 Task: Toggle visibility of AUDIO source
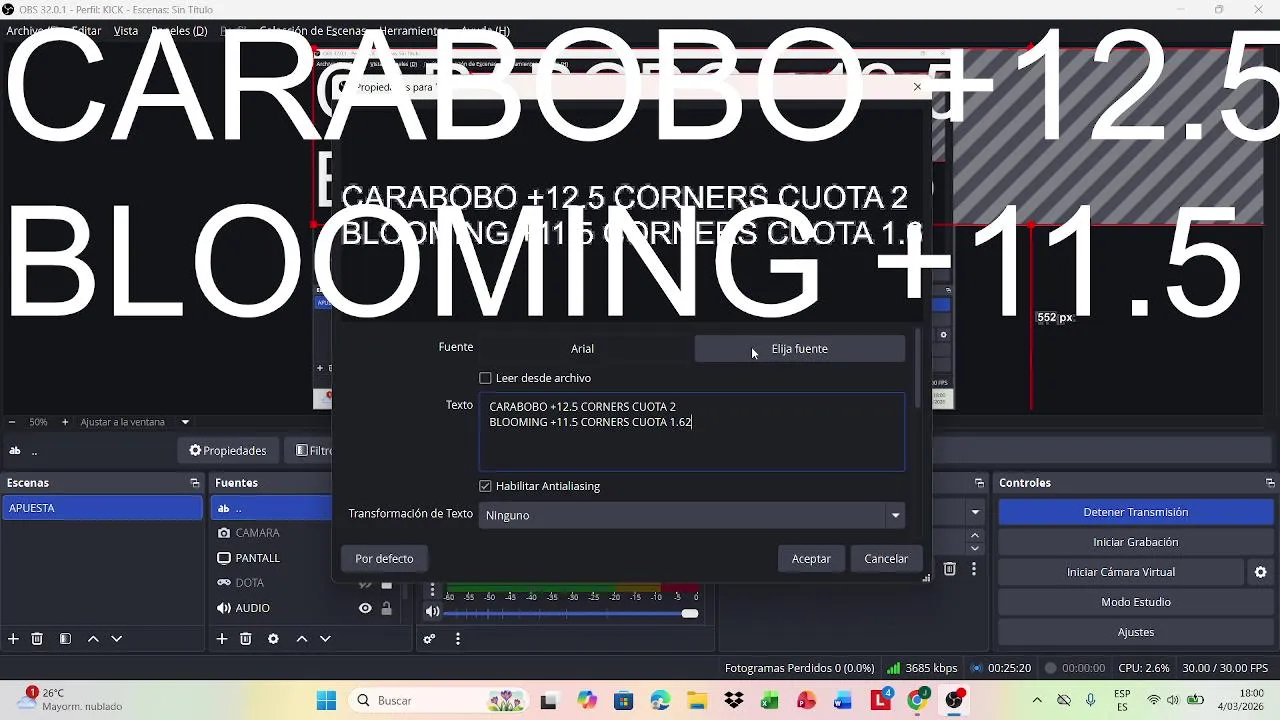[365, 608]
